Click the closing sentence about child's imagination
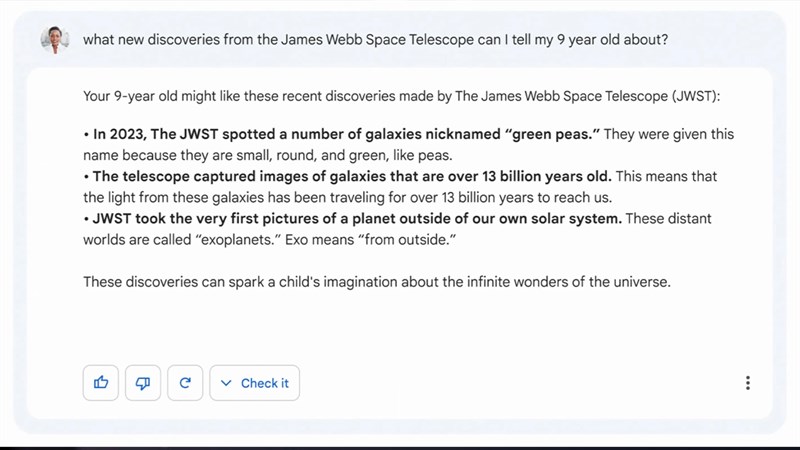800x450 pixels. click(376, 282)
